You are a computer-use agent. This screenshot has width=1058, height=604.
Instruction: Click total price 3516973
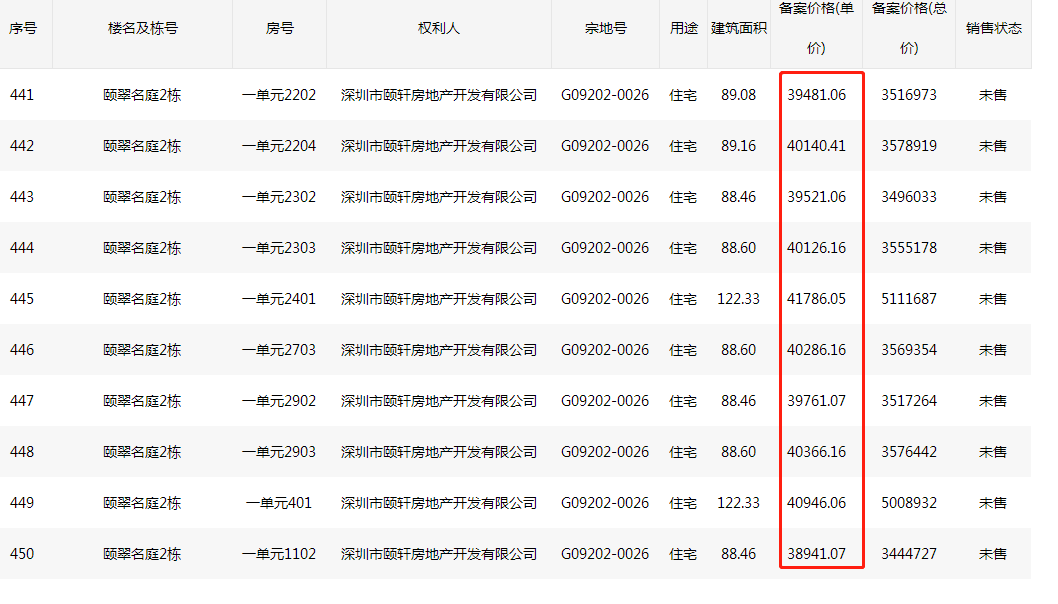(x=909, y=95)
